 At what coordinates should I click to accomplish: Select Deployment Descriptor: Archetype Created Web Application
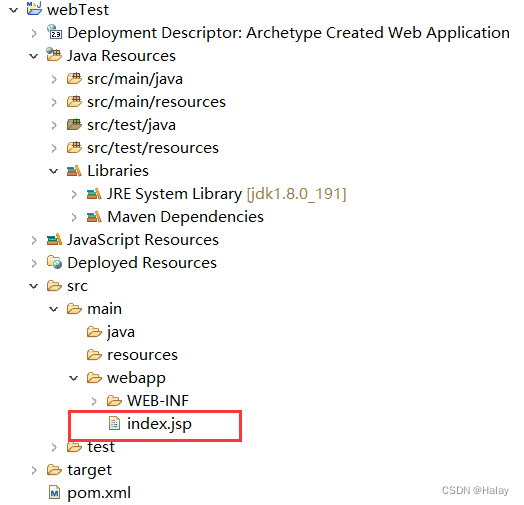(288, 33)
